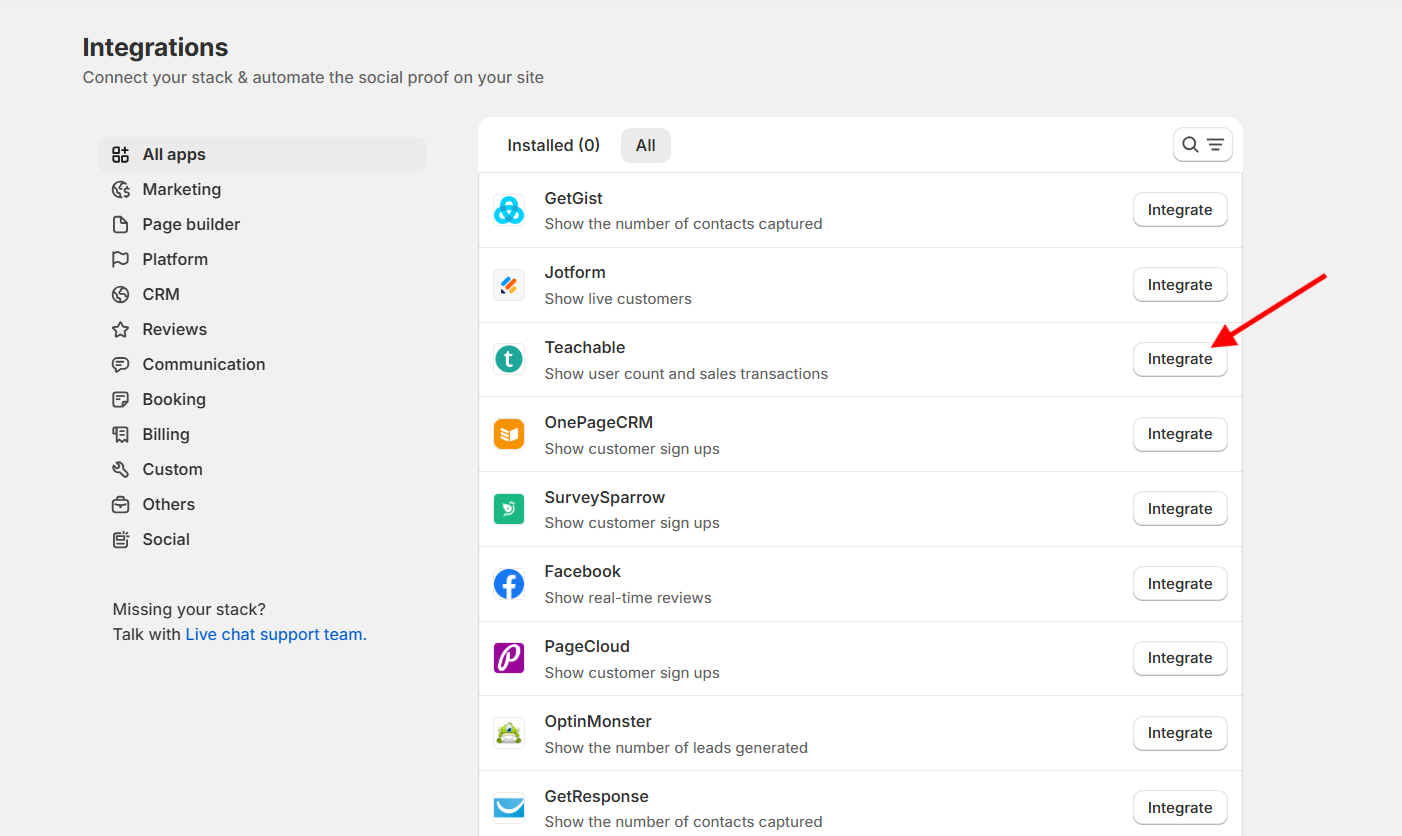Select the All tab
This screenshot has width=1402, height=836.
(646, 145)
